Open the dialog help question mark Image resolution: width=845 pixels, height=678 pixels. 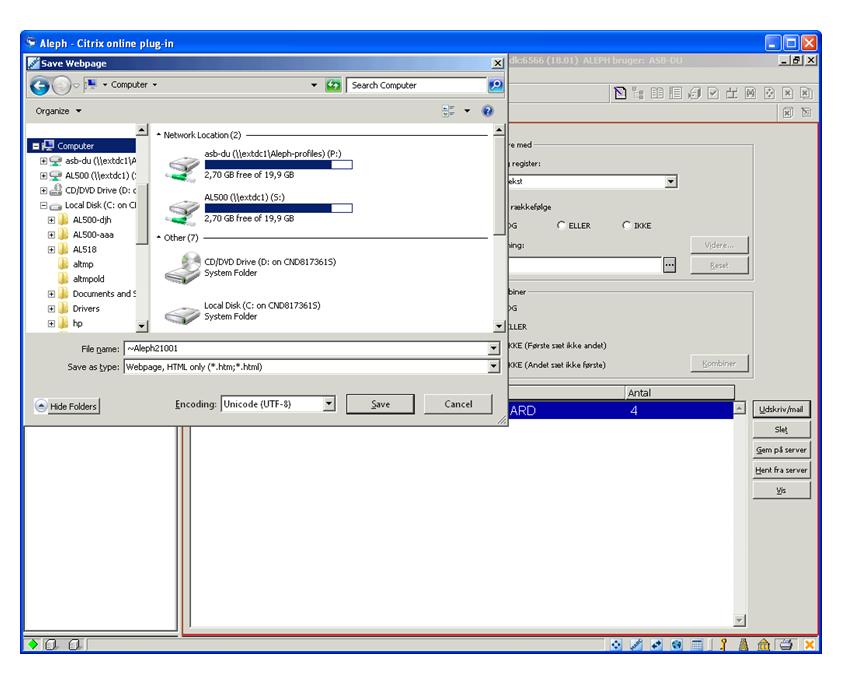[x=488, y=111]
